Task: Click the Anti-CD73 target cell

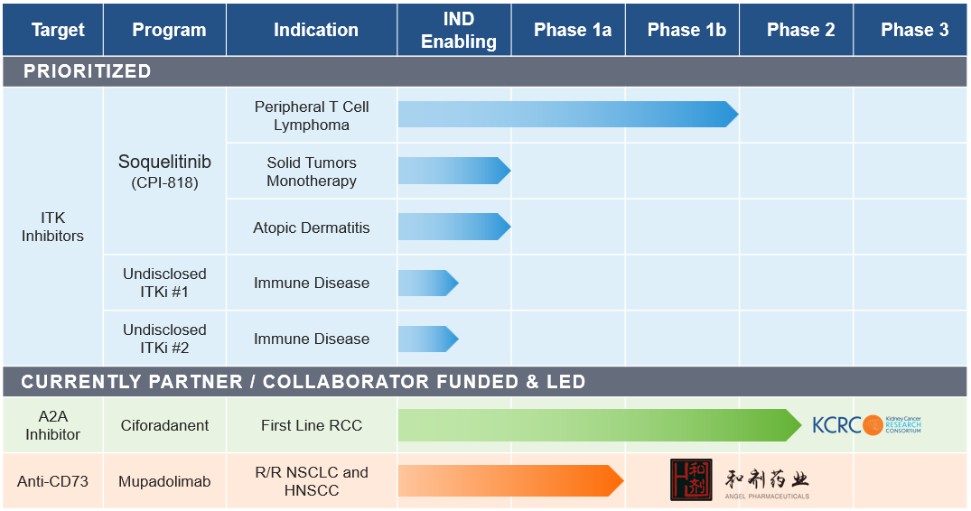Action: 53,481
